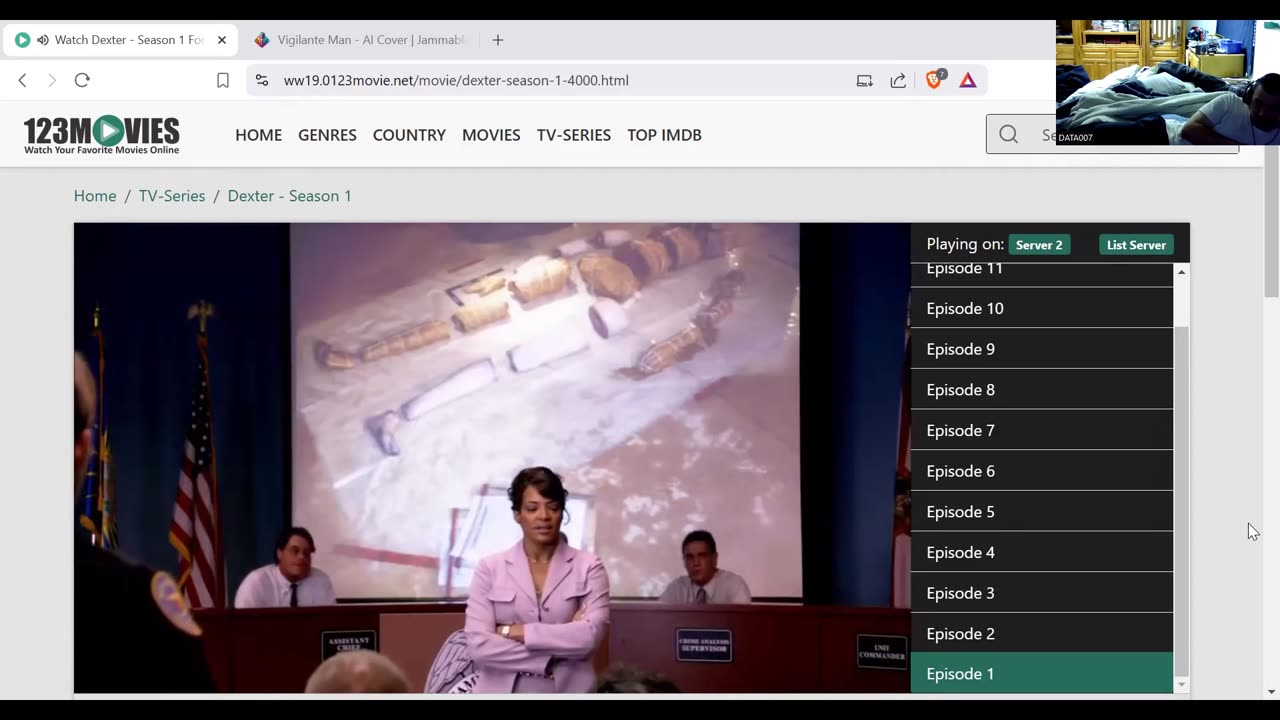Open GENRES menu
This screenshot has width=1280, height=720.
(327, 135)
